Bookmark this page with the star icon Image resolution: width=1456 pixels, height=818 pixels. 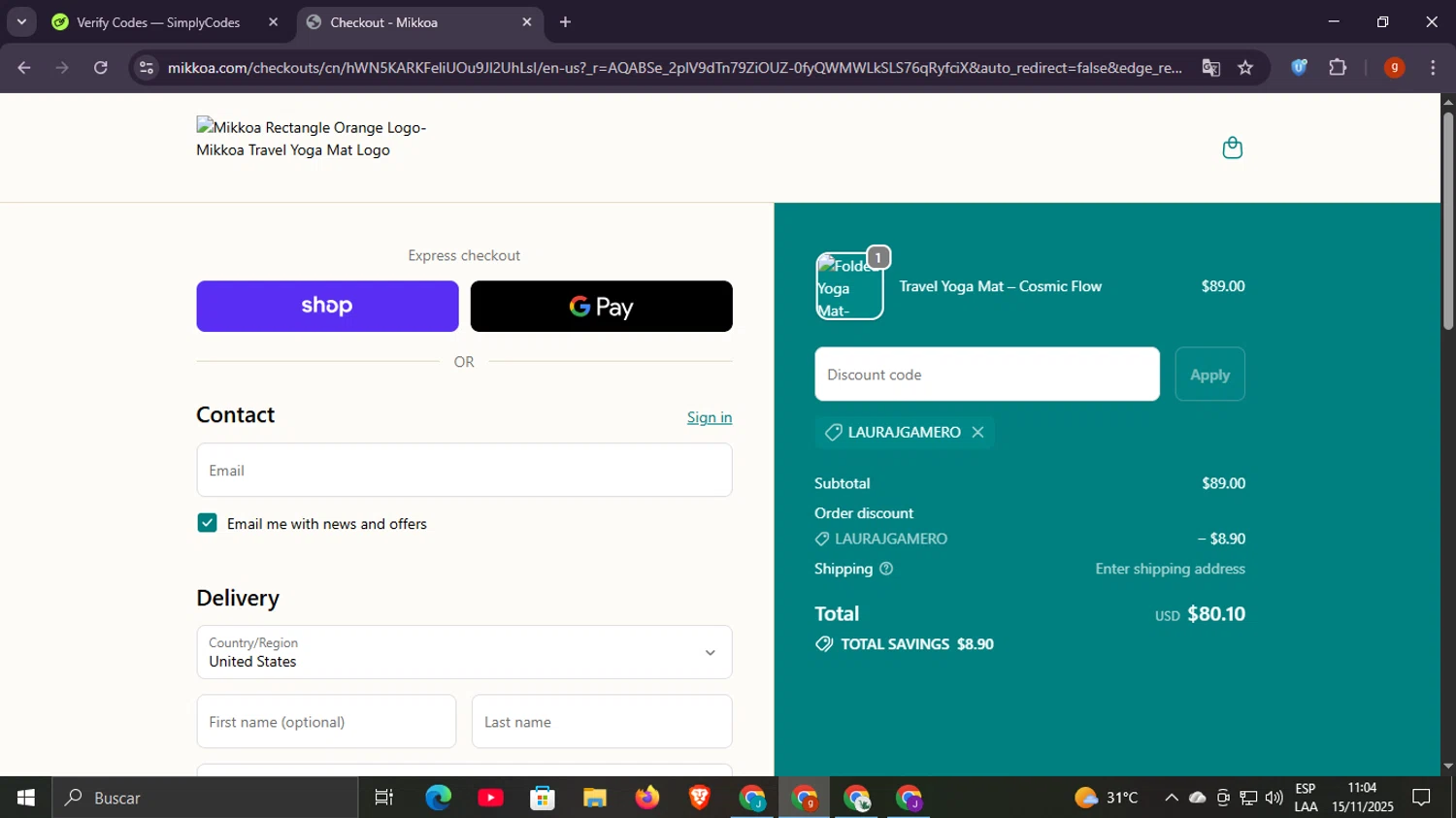pyautogui.click(x=1245, y=68)
